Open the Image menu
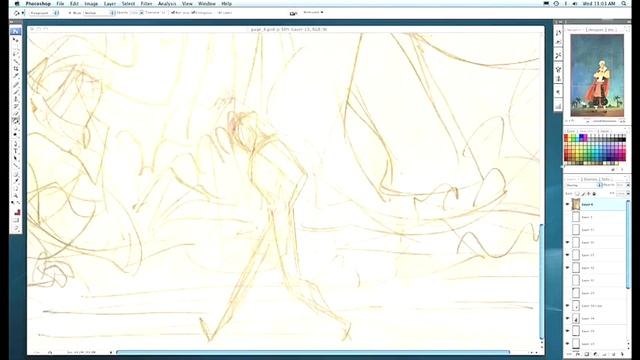 click(x=91, y=4)
